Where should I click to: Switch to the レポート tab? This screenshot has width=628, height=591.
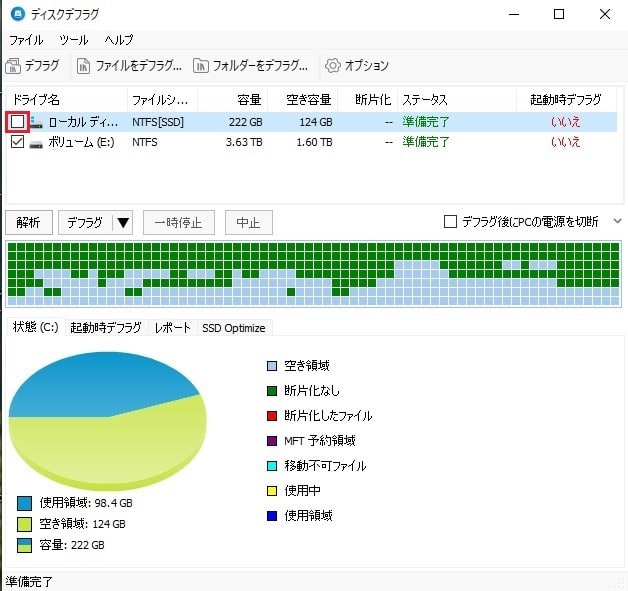click(172, 328)
